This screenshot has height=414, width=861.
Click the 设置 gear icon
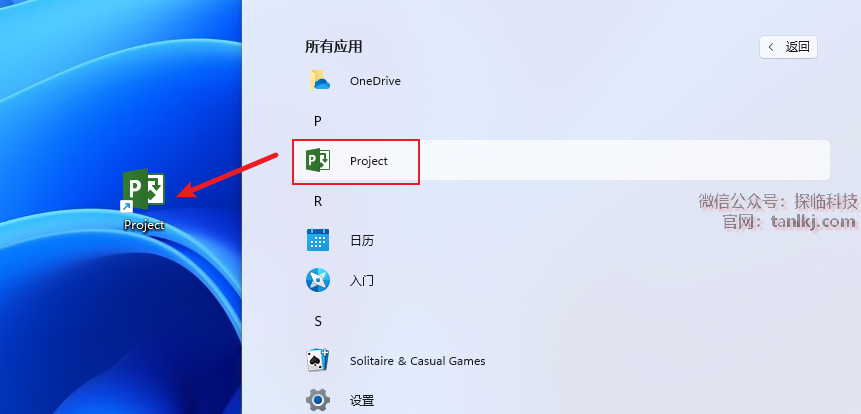tap(318, 400)
